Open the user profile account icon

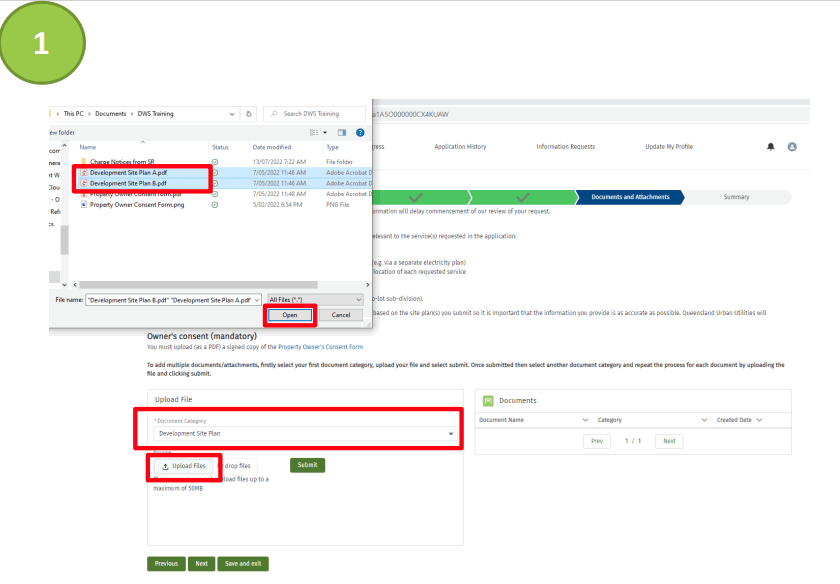point(791,147)
